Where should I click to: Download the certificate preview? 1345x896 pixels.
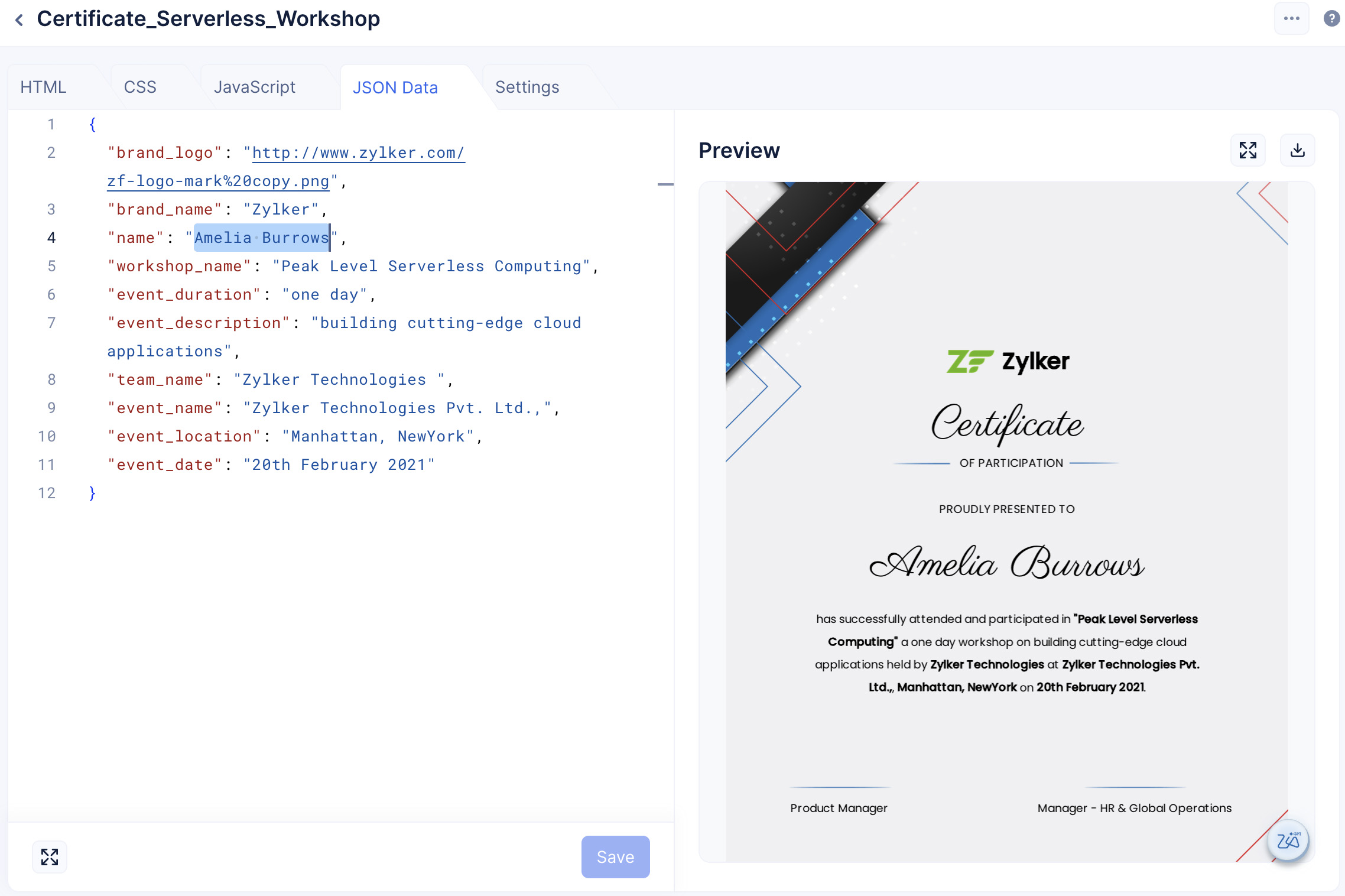1297,150
